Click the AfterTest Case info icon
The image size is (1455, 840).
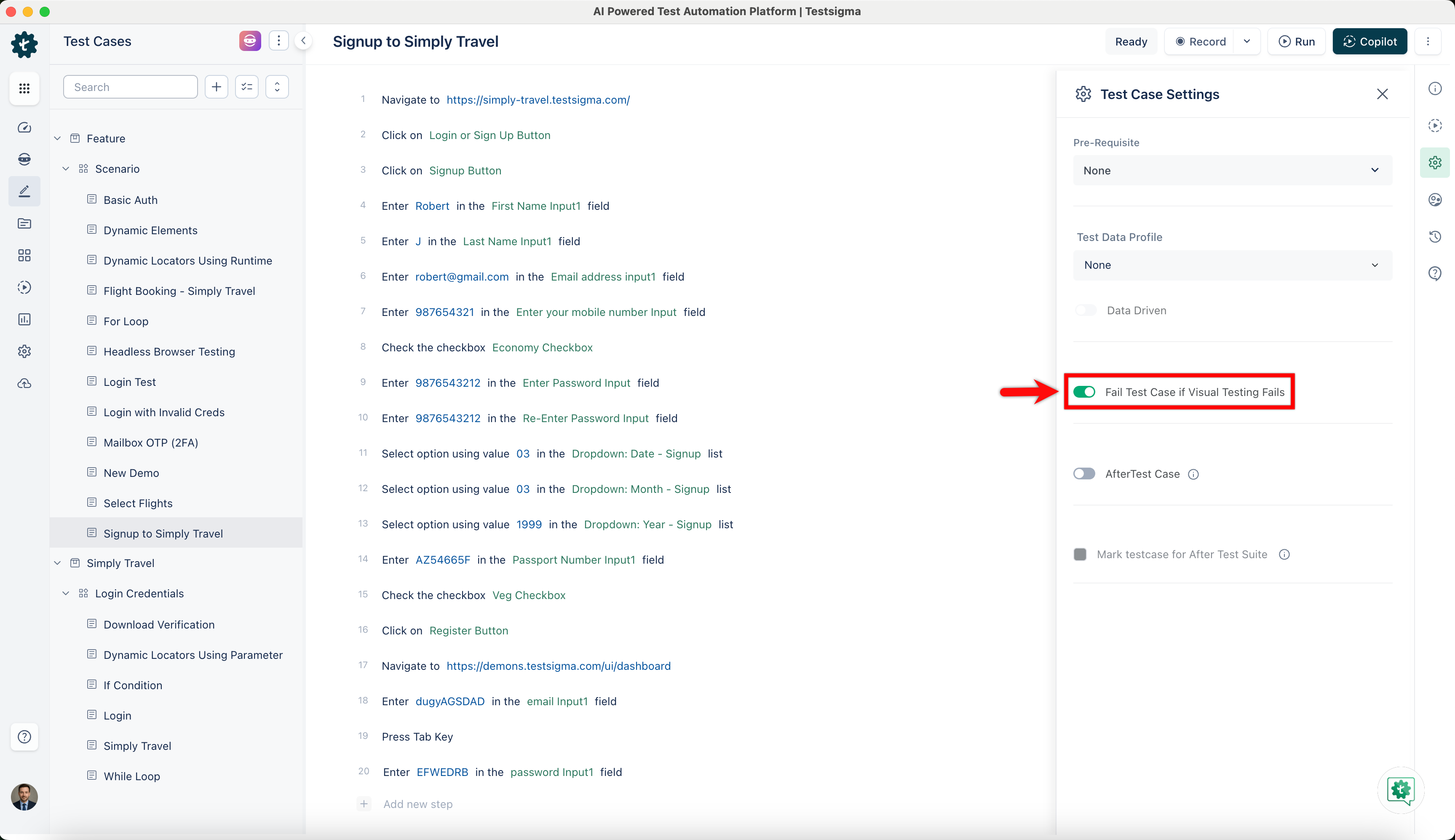click(1194, 474)
